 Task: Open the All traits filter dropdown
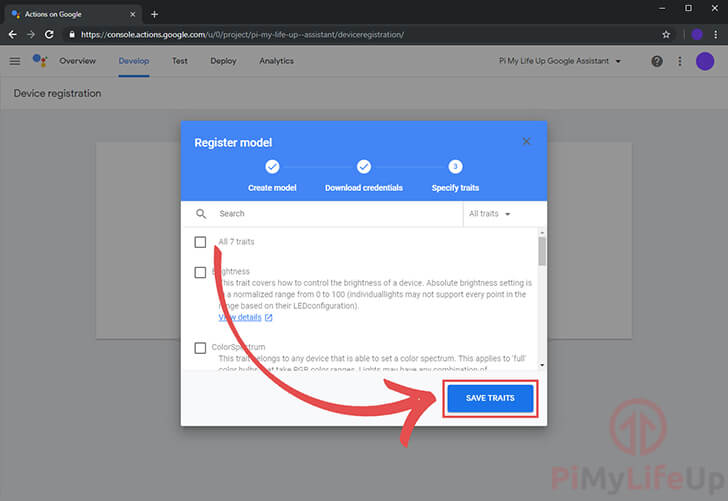coord(489,214)
